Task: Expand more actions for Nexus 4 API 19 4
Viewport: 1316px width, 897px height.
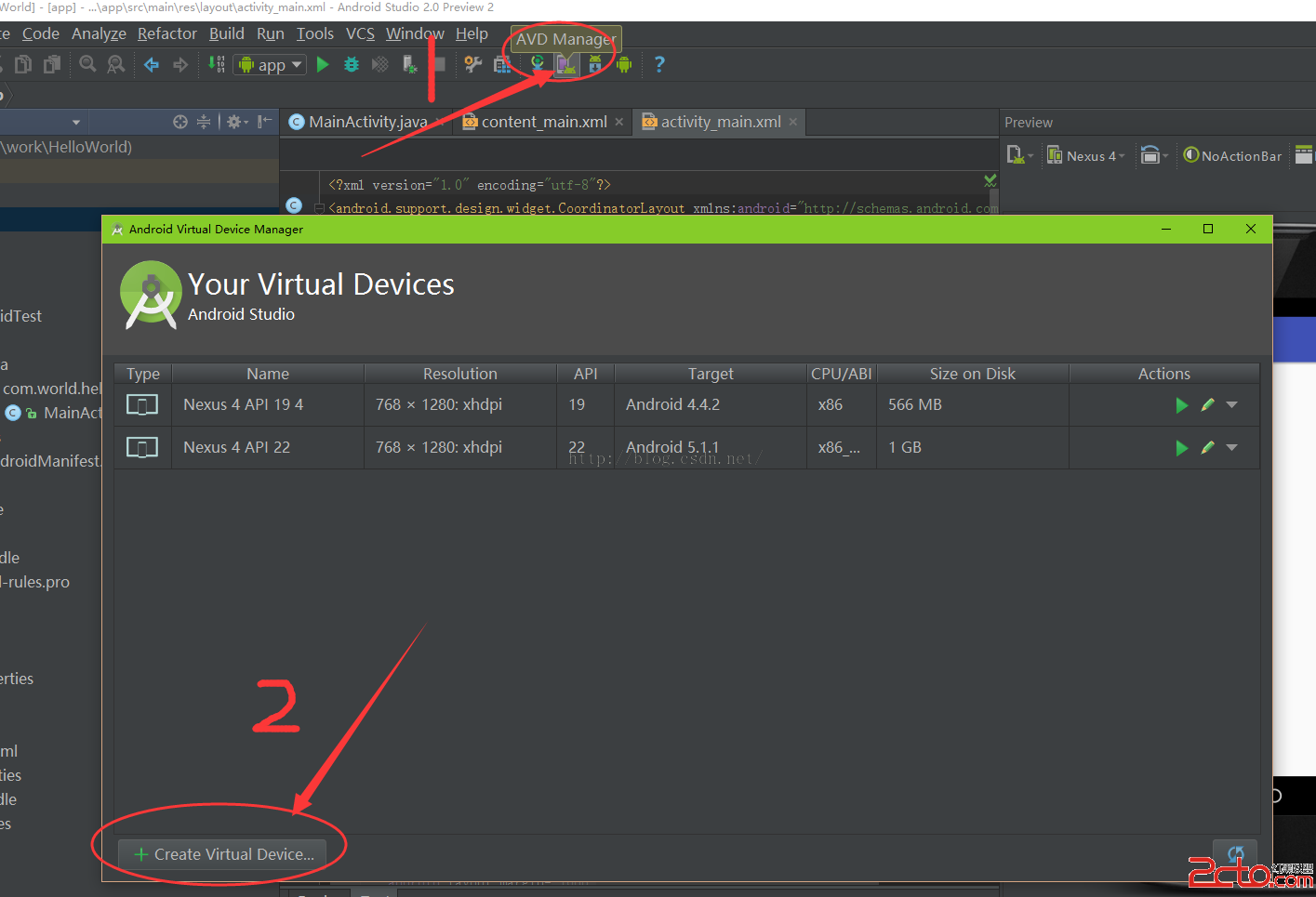Action: pyautogui.click(x=1232, y=405)
